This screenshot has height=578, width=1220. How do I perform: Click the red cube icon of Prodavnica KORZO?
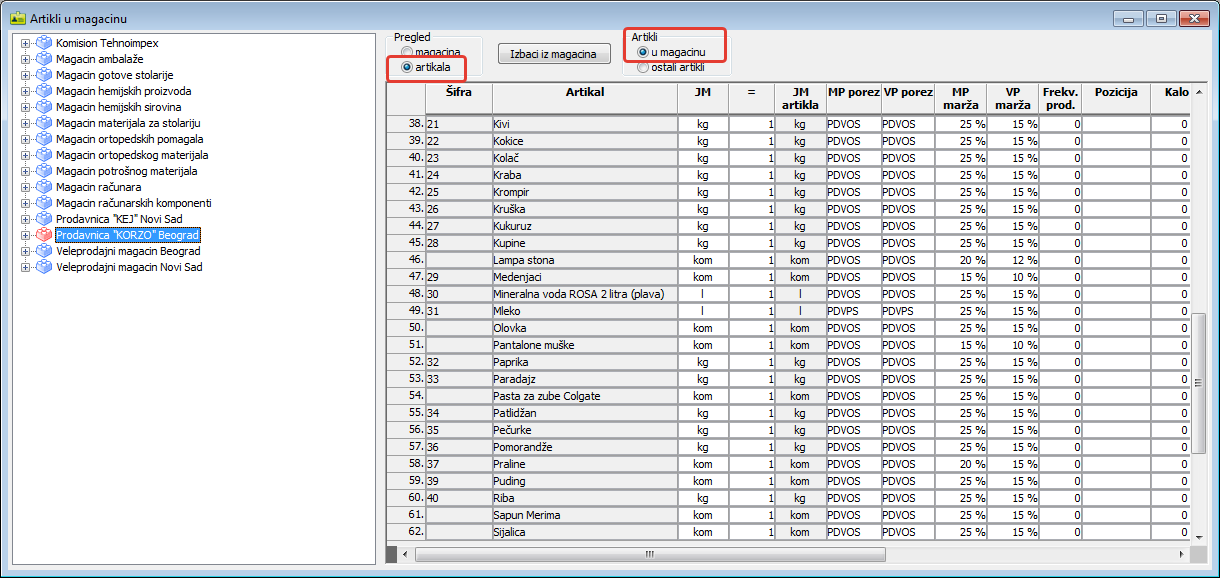click(43, 235)
